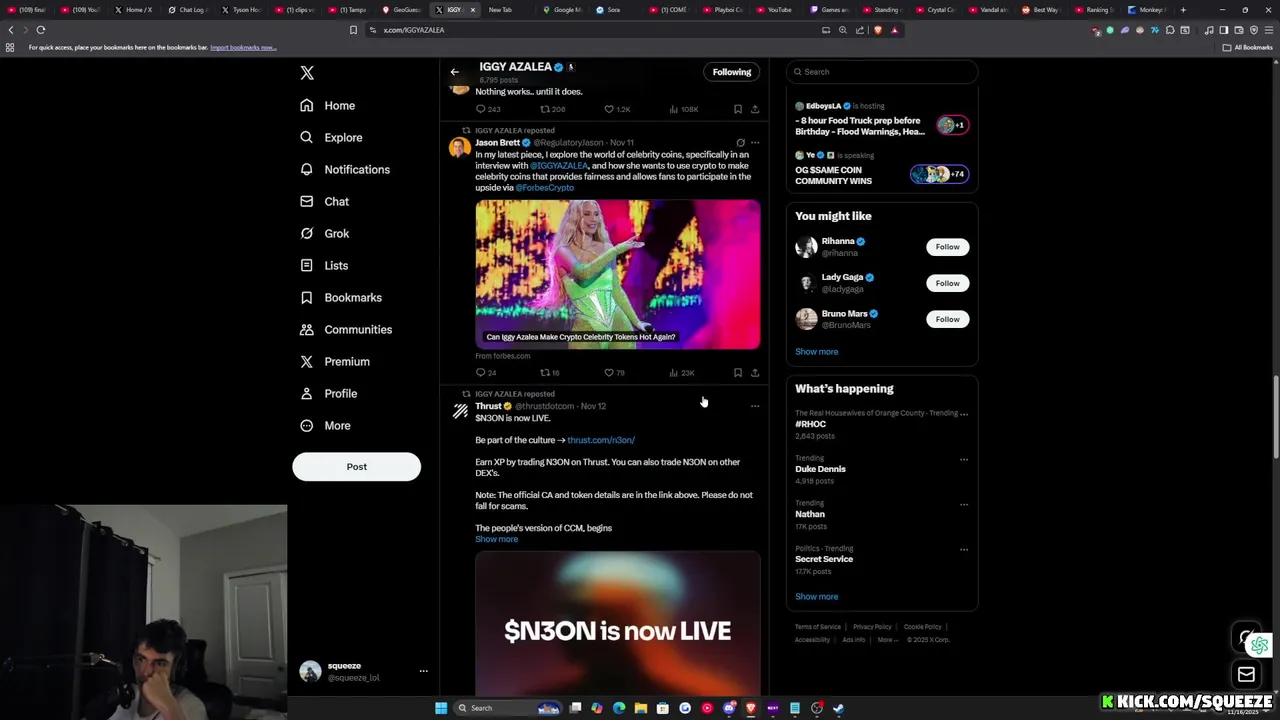1280x720 pixels.
Task: Share the Jason Brett post
Action: pos(755,372)
